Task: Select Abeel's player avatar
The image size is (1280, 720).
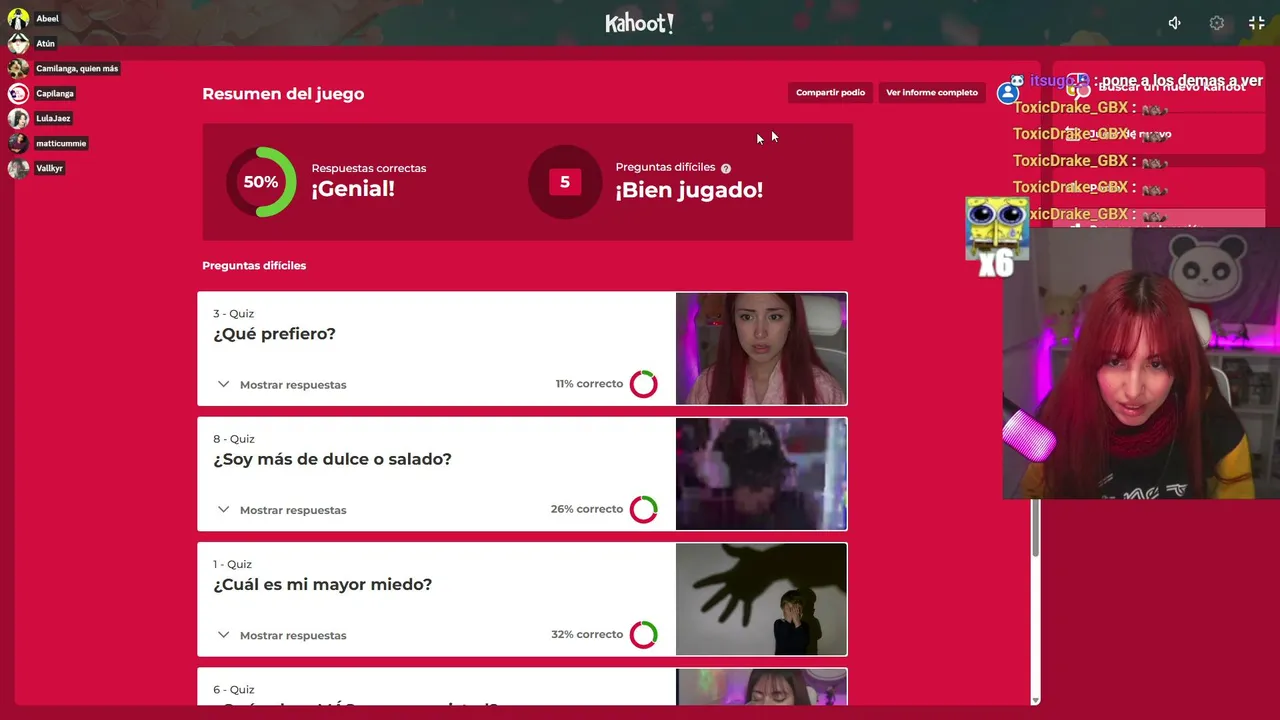Action: (x=18, y=19)
